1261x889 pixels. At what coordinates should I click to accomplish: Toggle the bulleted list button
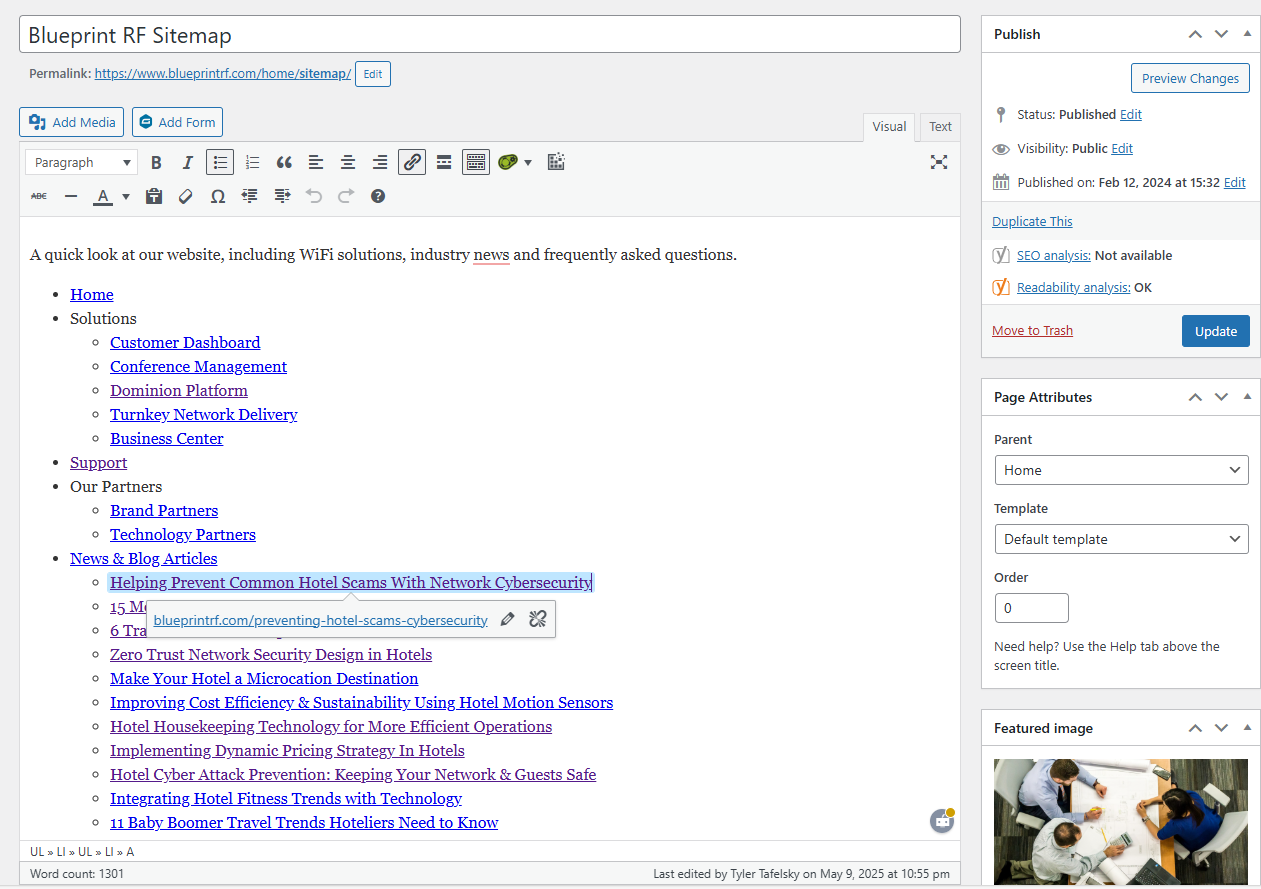pos(220,162)
